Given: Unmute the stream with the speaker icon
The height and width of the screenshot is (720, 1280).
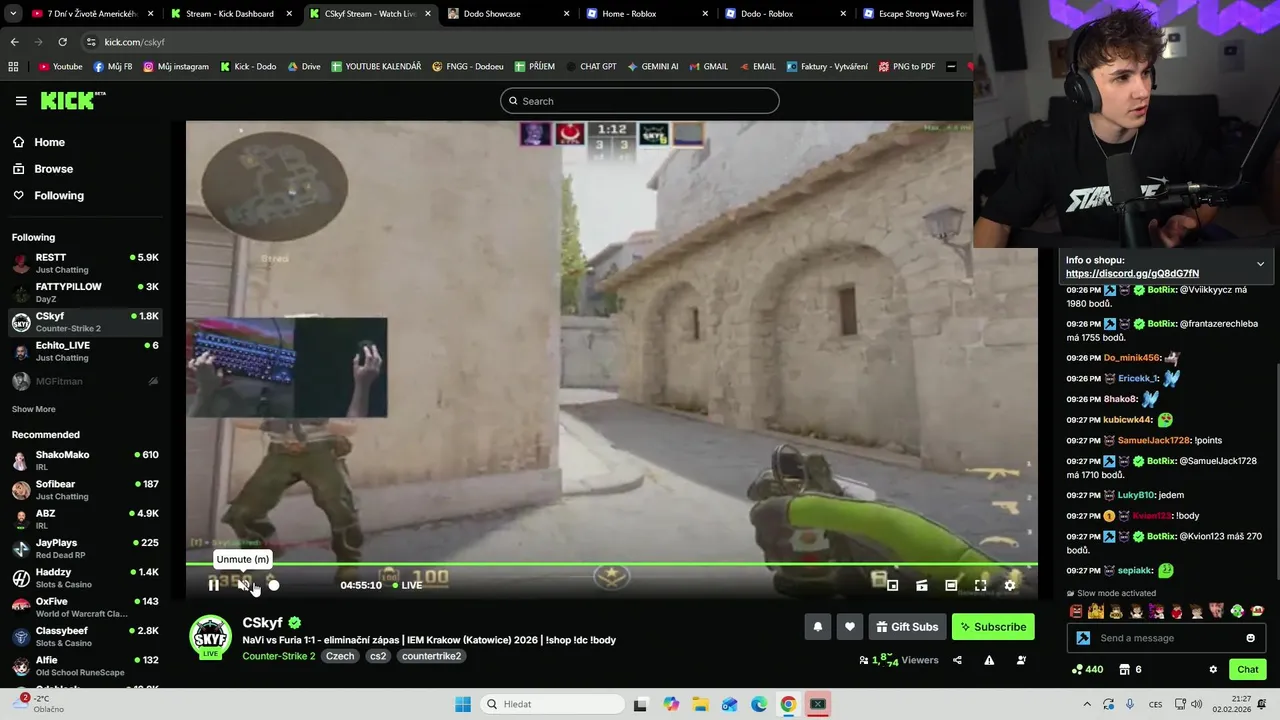Looking at the screenshot, I should pyautogui.click(x=243, y=585).
